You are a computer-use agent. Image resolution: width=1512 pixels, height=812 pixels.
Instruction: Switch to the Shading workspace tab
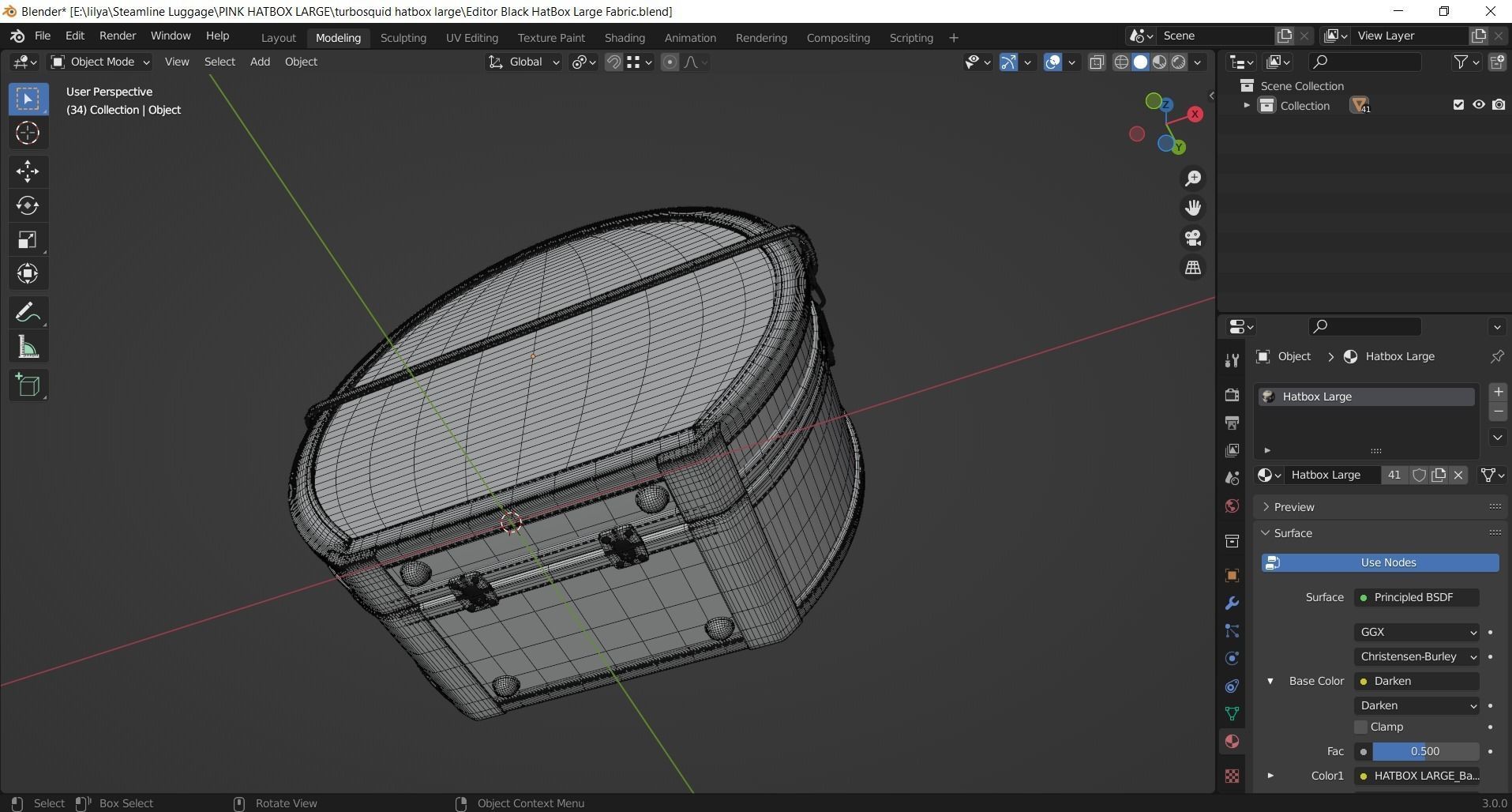click(x=625, y=38)
